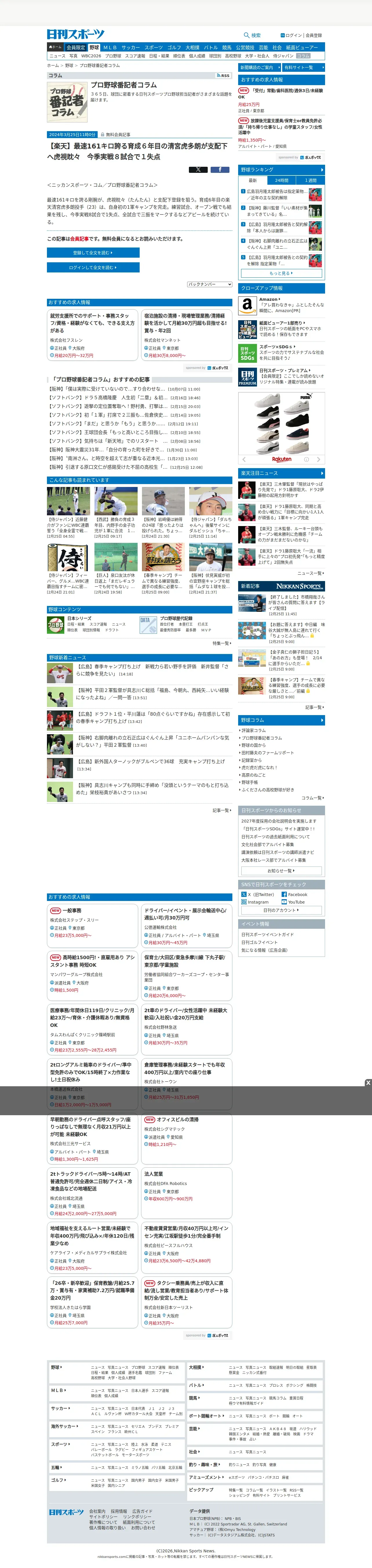Open the ホーム home icon in nav bar

55,47
